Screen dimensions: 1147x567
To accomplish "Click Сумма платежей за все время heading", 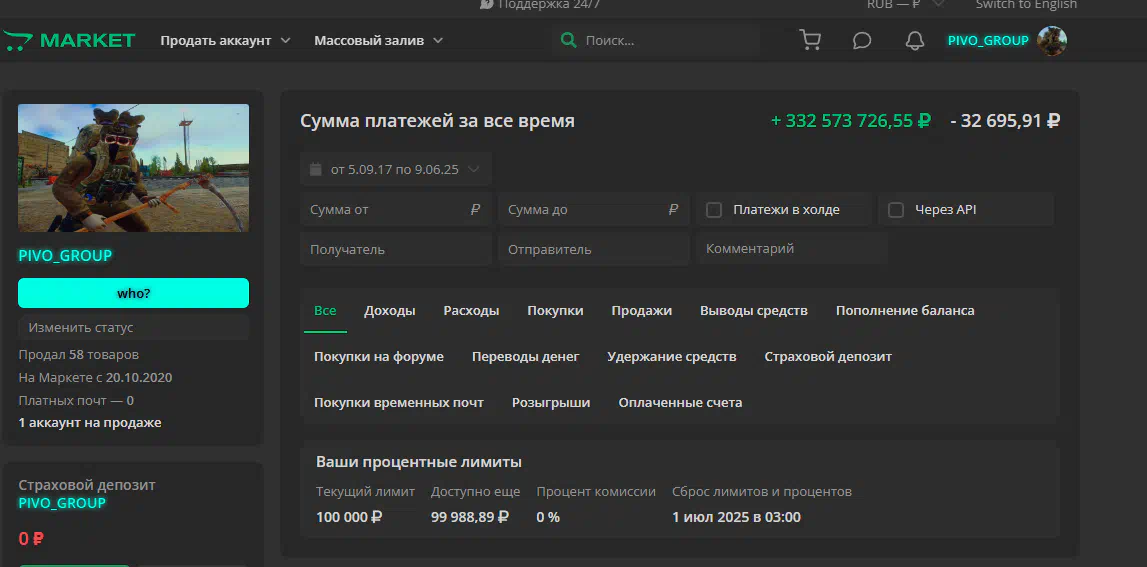I will coord(437,121).
